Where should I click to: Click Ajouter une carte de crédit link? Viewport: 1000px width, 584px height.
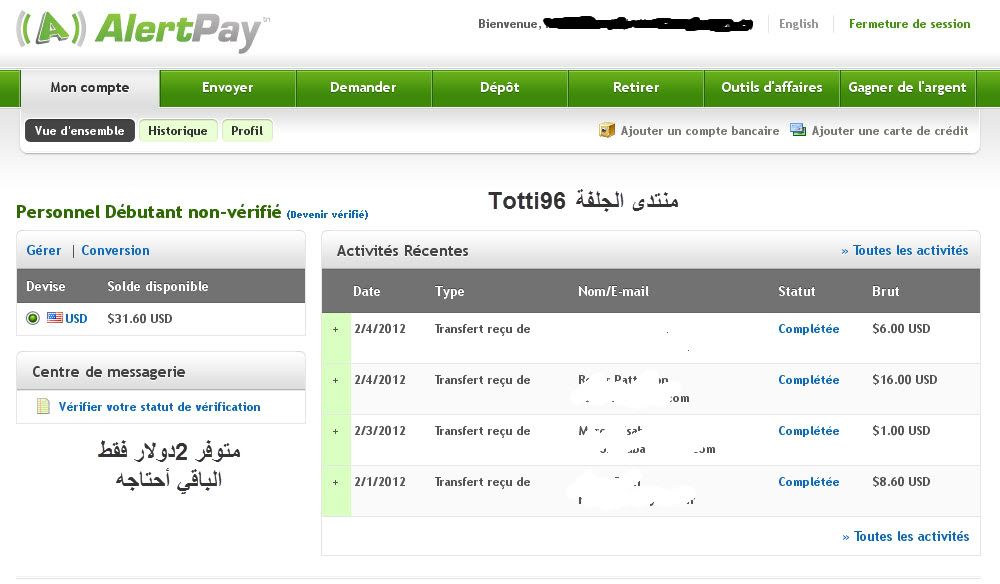890,131
